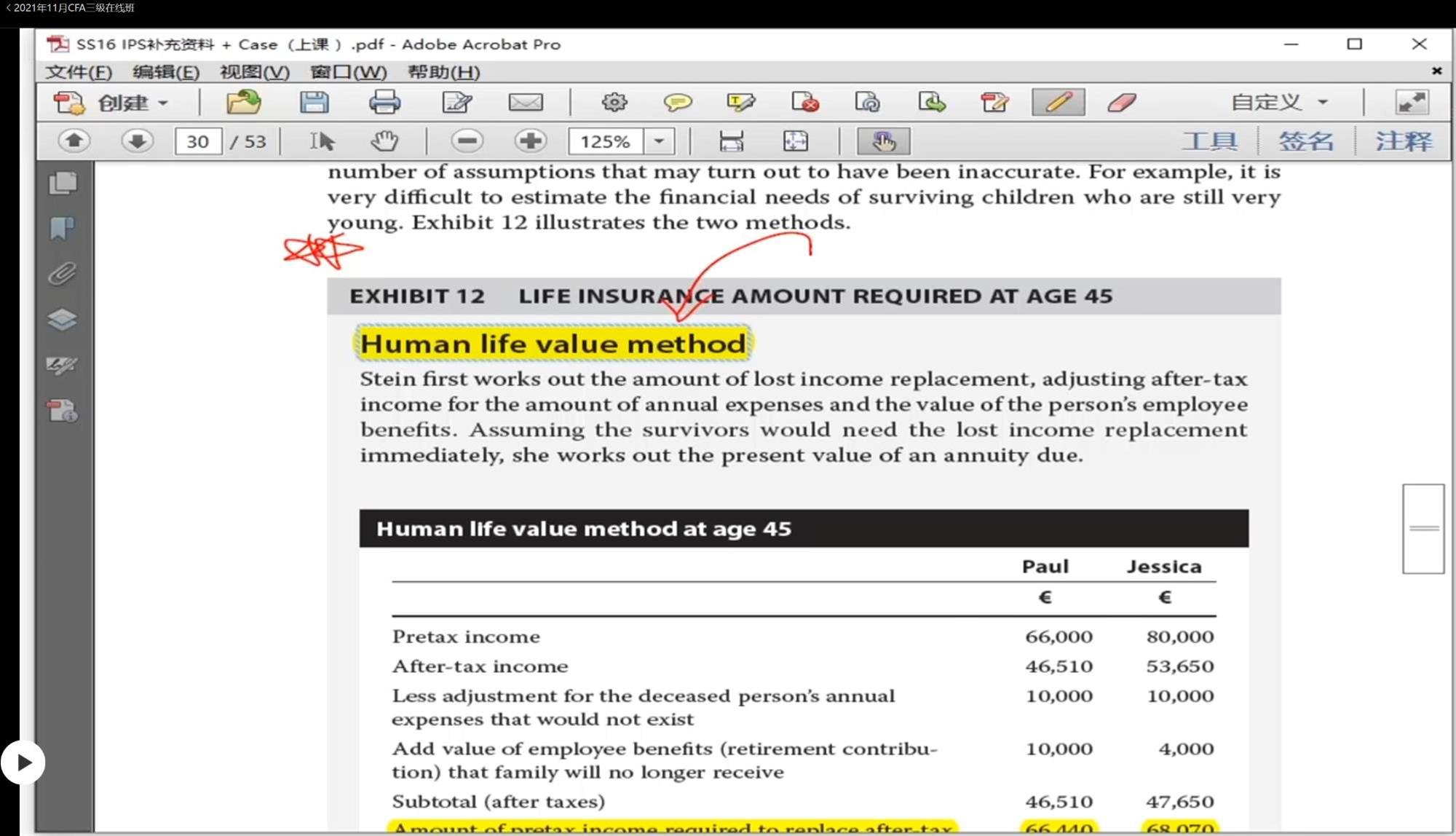
Task: Toggle the touch reading mode button
Action: click(x=883, y=141)
